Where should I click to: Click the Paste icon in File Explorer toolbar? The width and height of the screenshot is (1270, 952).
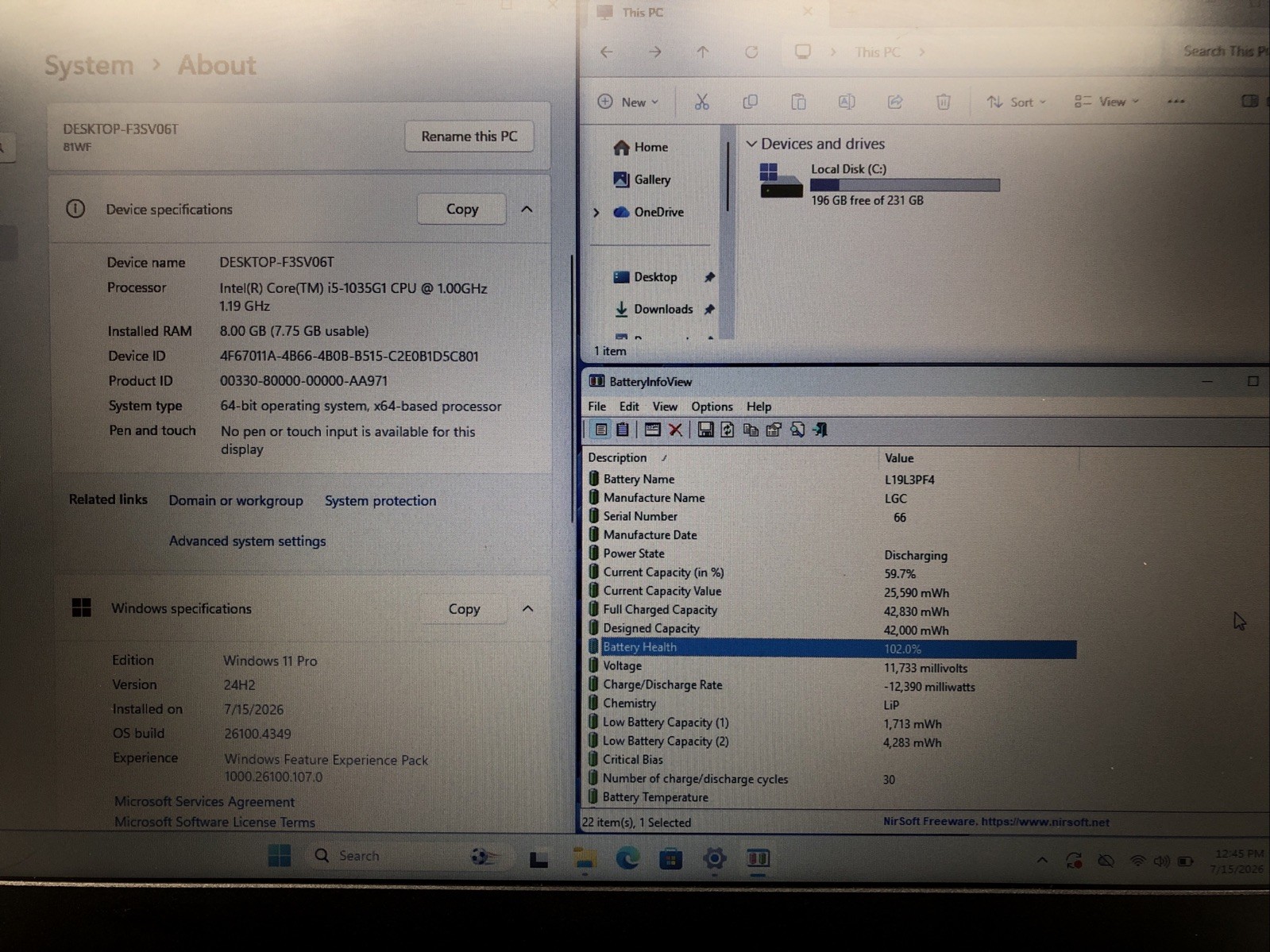(798, 102)
